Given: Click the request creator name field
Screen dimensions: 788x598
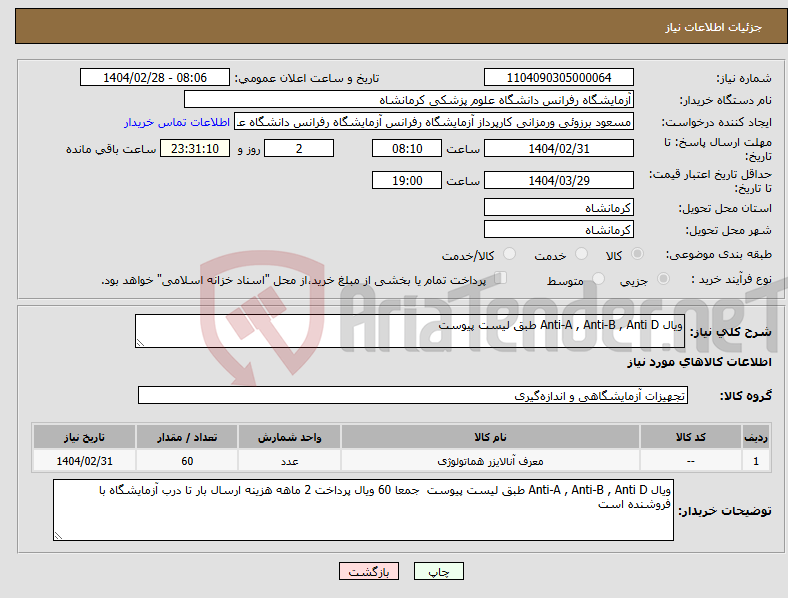Looking at the screenshot, I should (434, 122).
